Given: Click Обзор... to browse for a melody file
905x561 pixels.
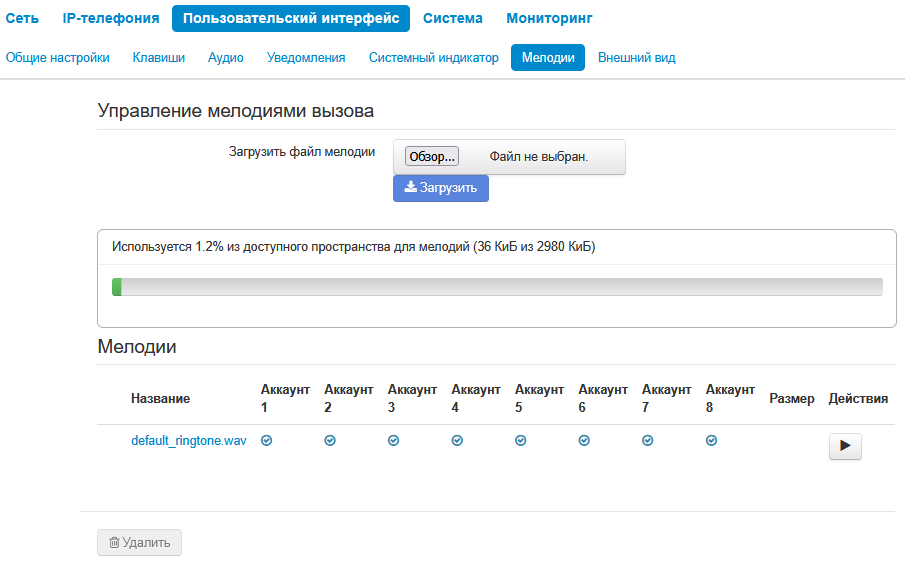Looking at the screenshot, I should point(431,157).
